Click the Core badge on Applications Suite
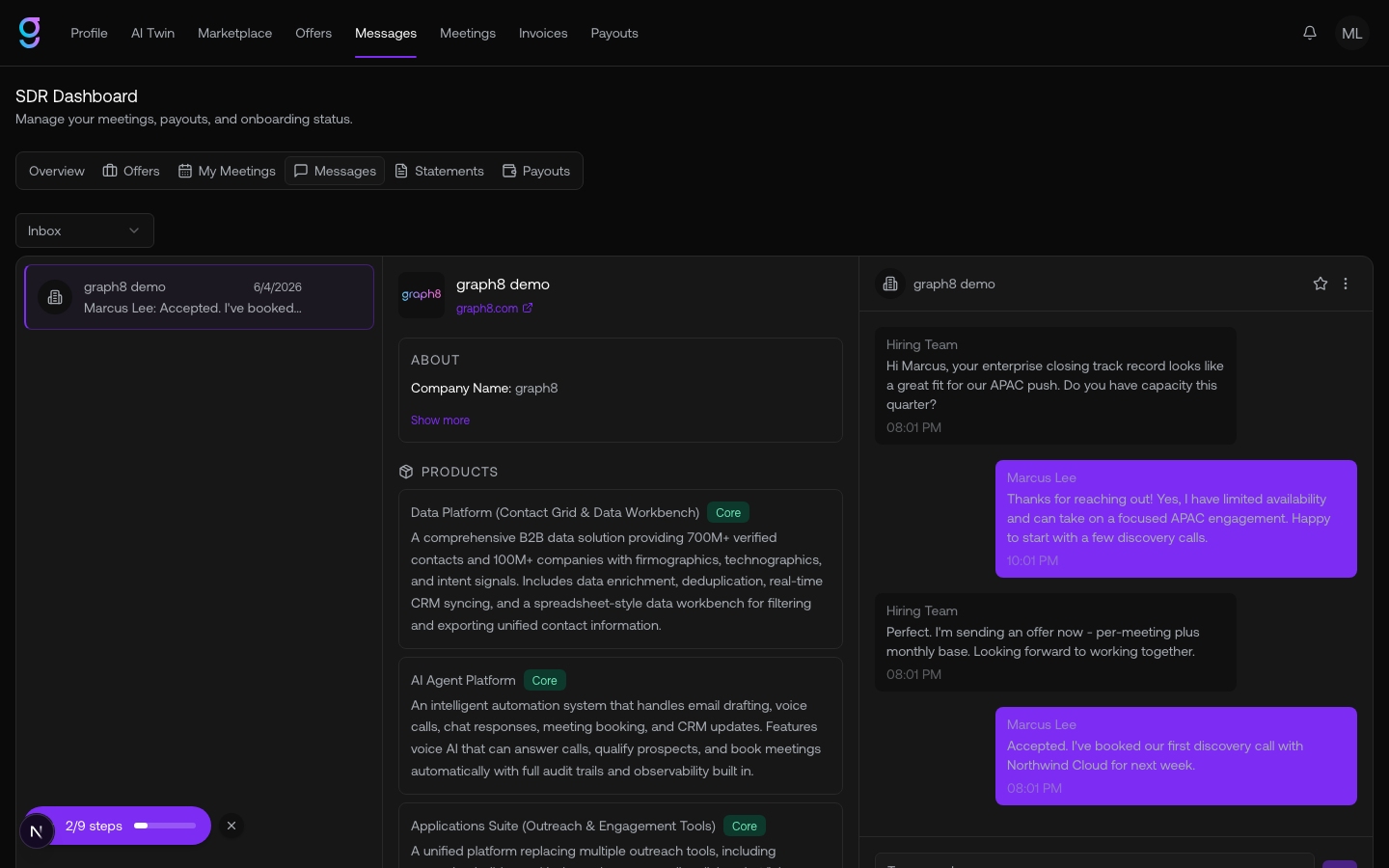 744,827
